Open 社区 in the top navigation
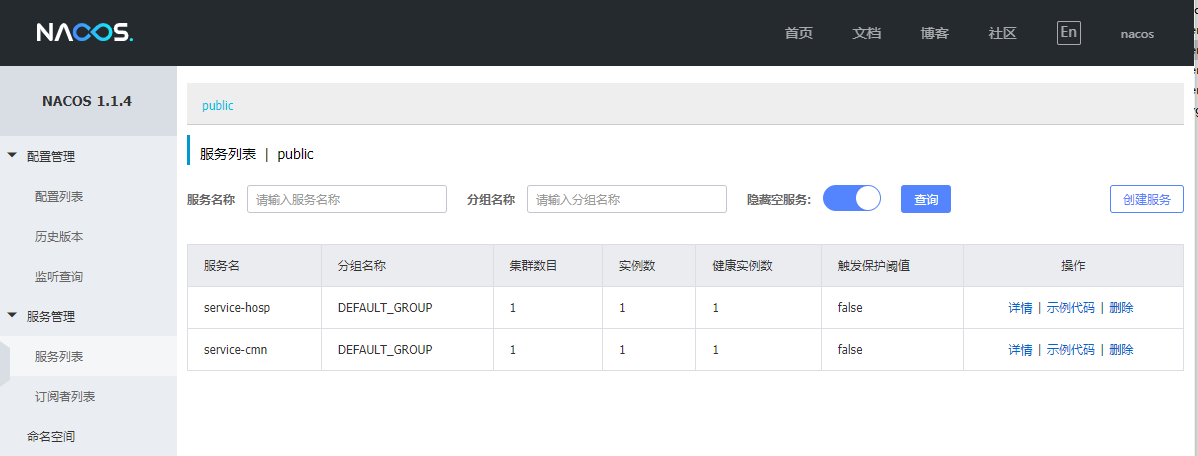1198x456 pixels. 1002,33
